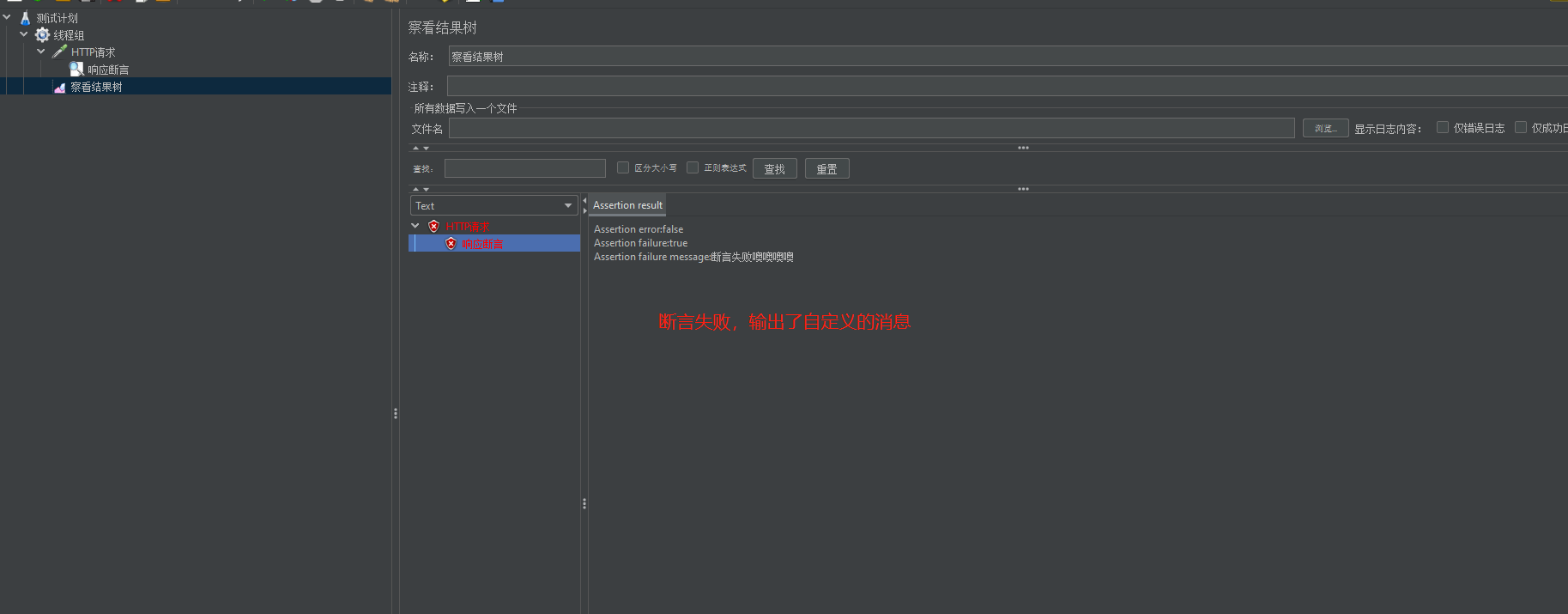Click the red failed shield icon beside the HTTP请求 result
This screenshot has height=614, width=1568.
[x=433, y=227]
